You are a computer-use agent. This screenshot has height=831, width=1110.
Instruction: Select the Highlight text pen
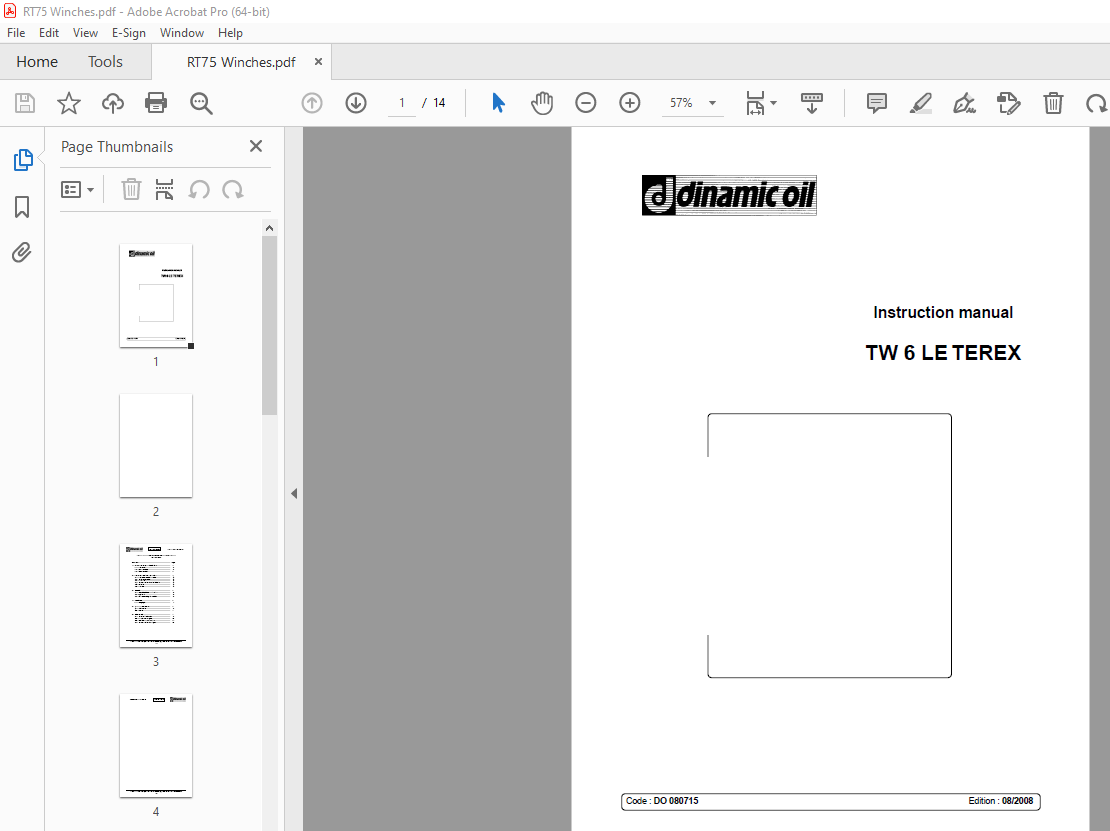[x=920, y=103]
